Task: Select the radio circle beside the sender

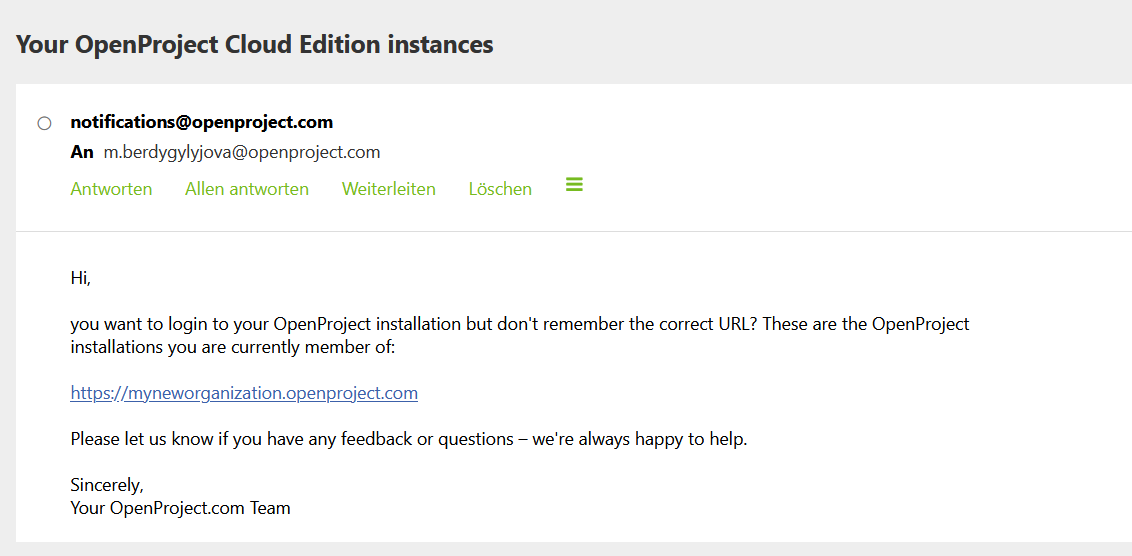Action: point(44,123)
